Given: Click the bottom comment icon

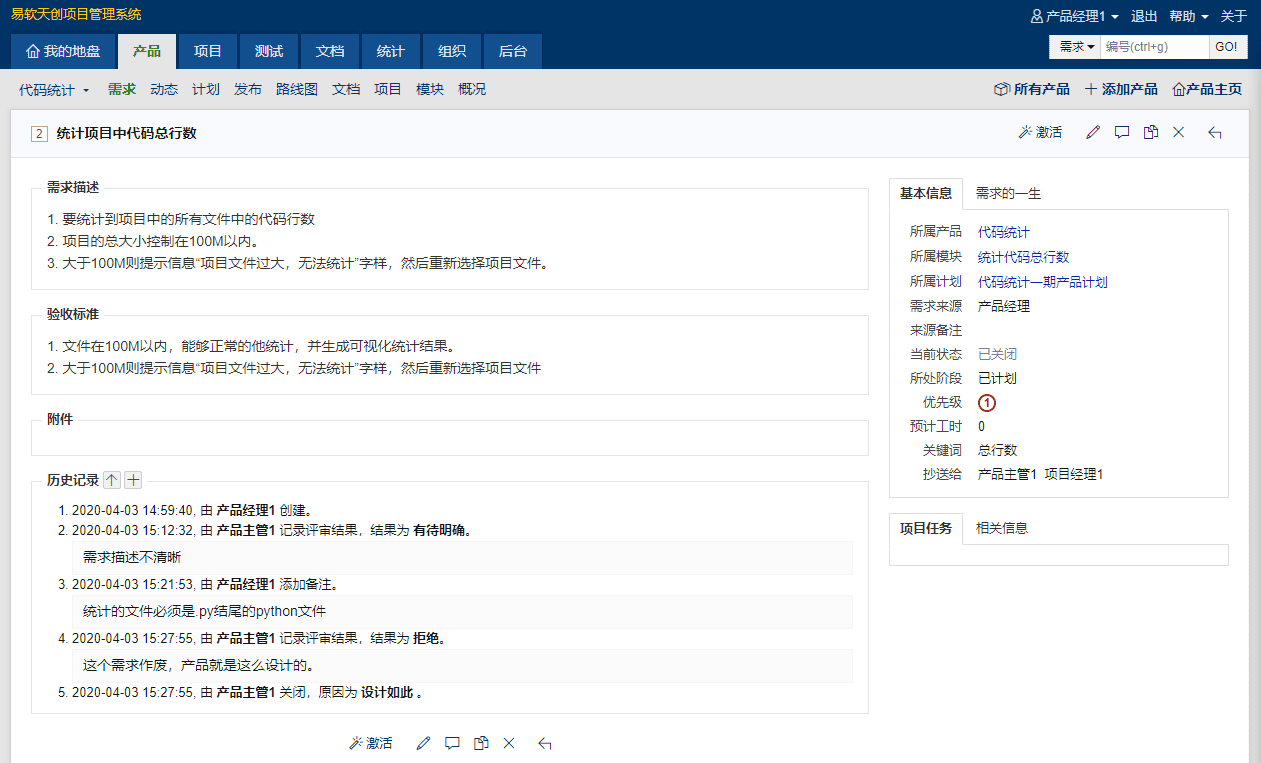Looking at the screenshot, I should pyautogui.click(x=452, y=743).
